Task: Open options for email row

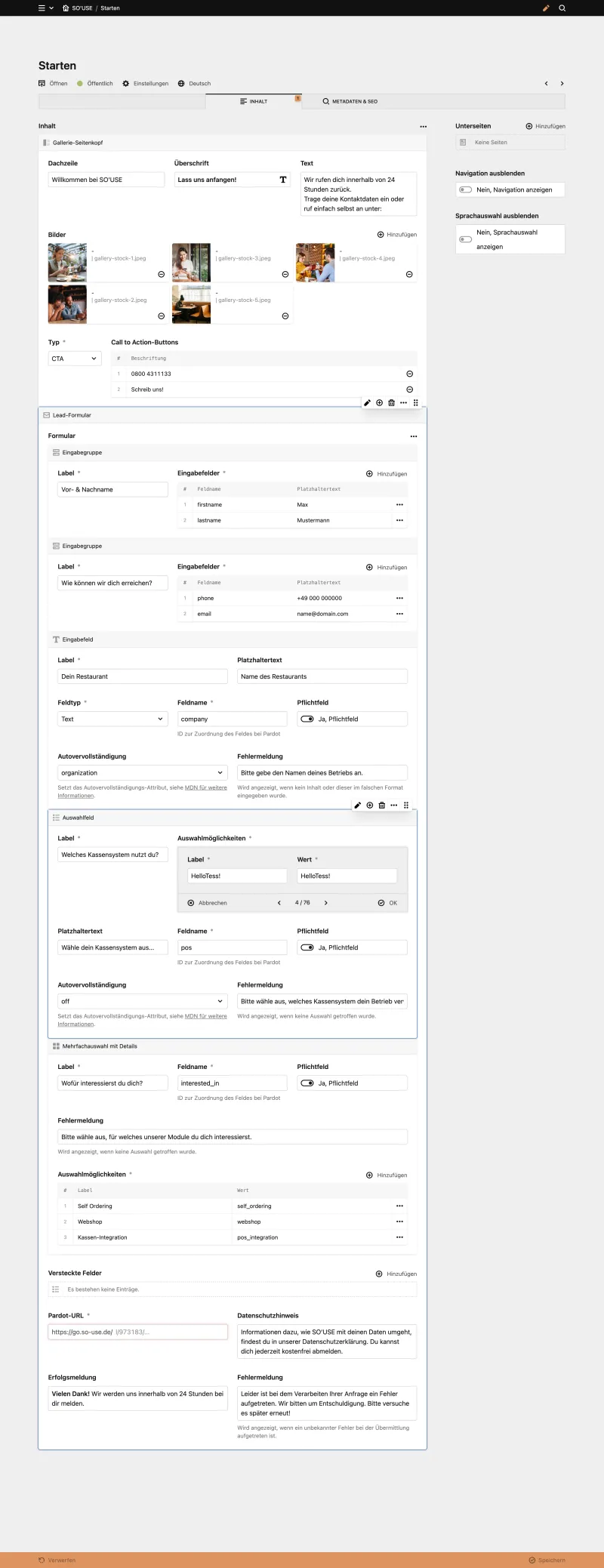Action: (399, 614)
